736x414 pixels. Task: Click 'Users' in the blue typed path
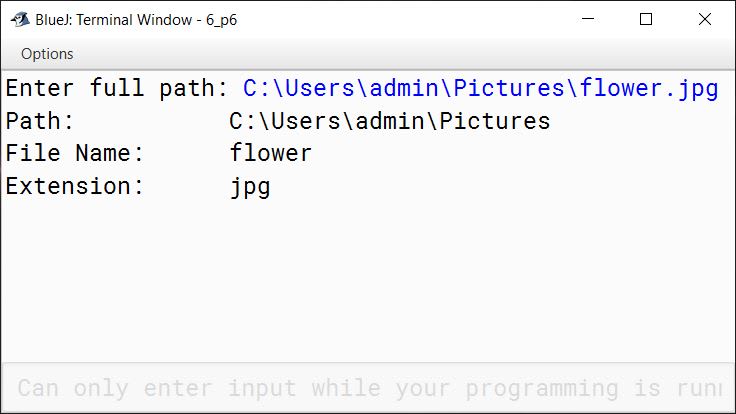click(x=320, y=88)
